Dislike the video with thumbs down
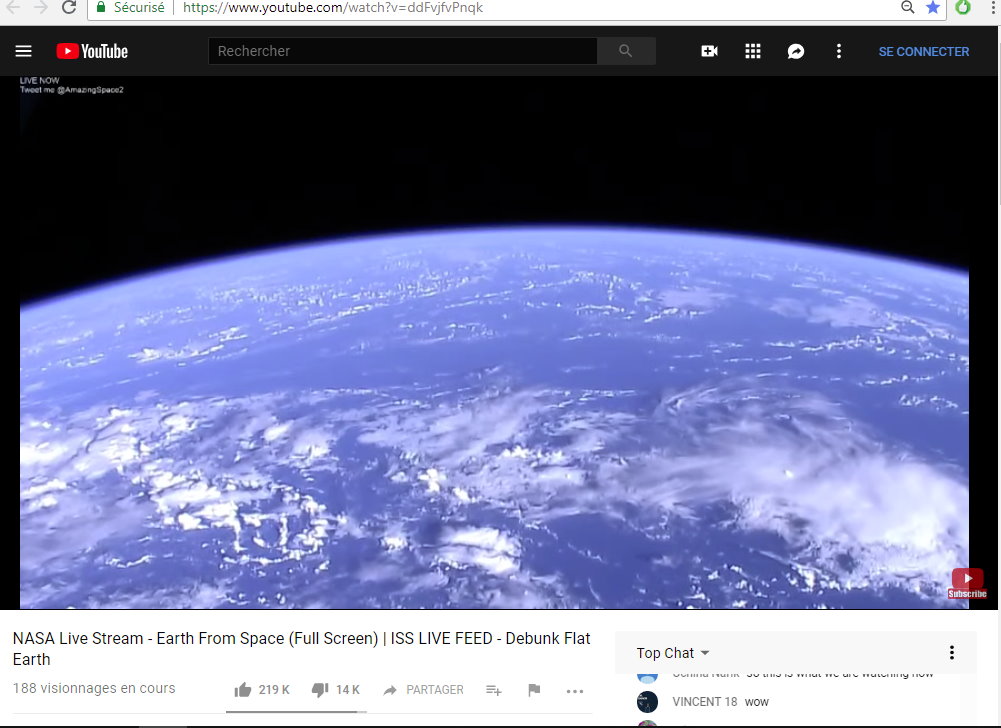This screenshot has height=728, width=1001. coord(336,690)
